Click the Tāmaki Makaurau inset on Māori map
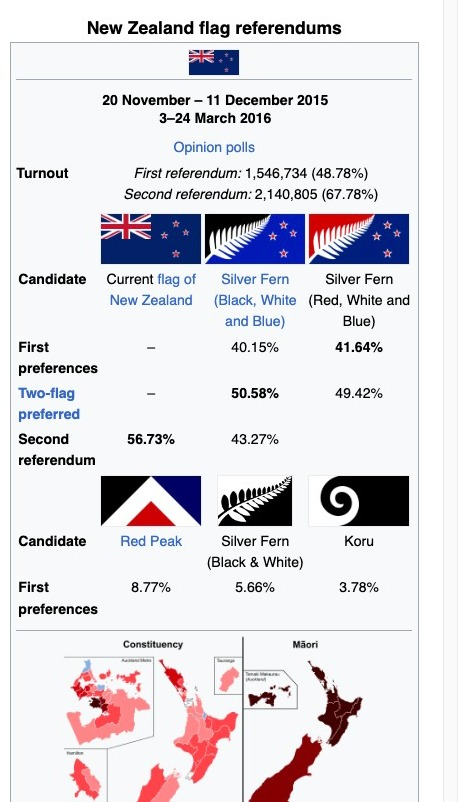The height and width of the screenshot is (802, 458). (x=270, y=689)
